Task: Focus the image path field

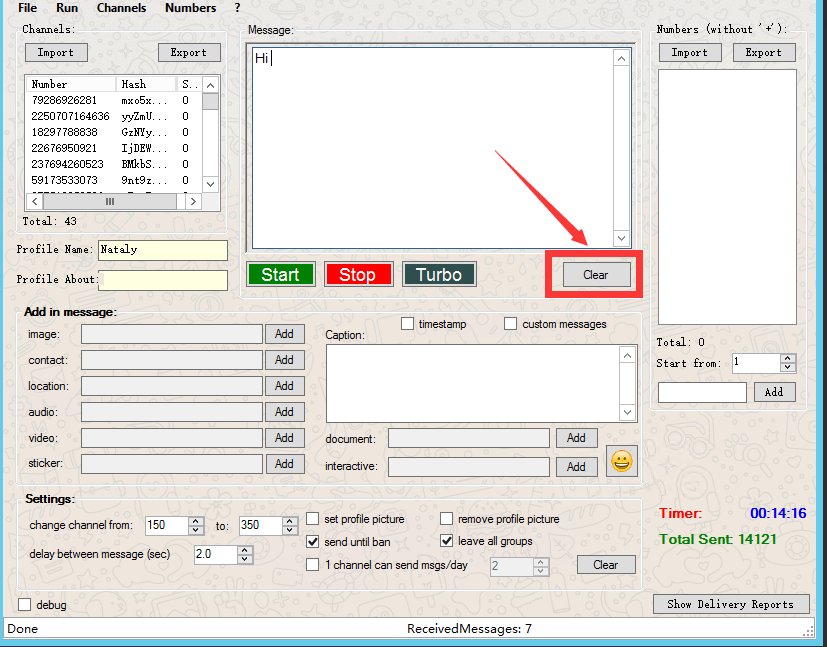Action: (x=172, y=334)
